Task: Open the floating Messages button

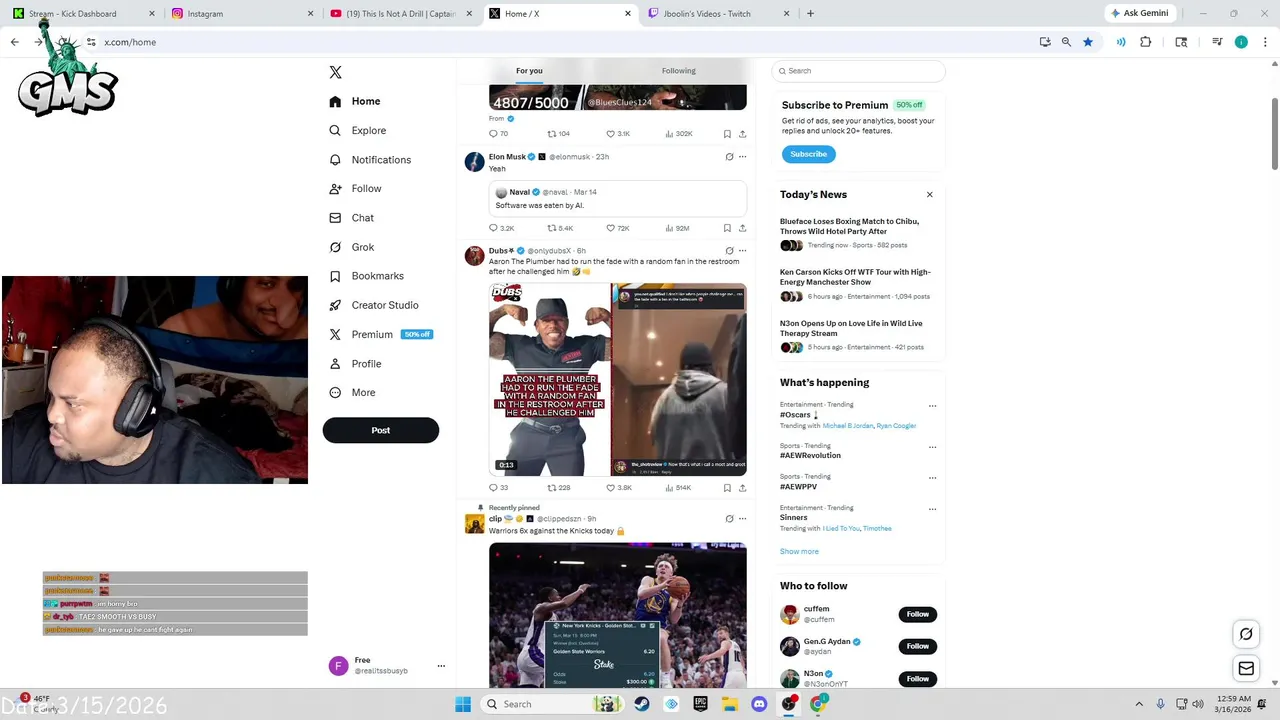Action: tap(1246, 668)
